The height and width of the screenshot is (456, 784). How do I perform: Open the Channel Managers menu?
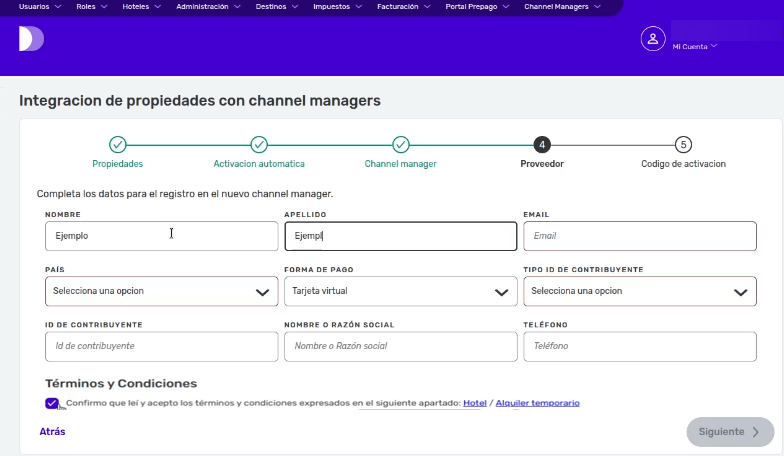[562, 6]
